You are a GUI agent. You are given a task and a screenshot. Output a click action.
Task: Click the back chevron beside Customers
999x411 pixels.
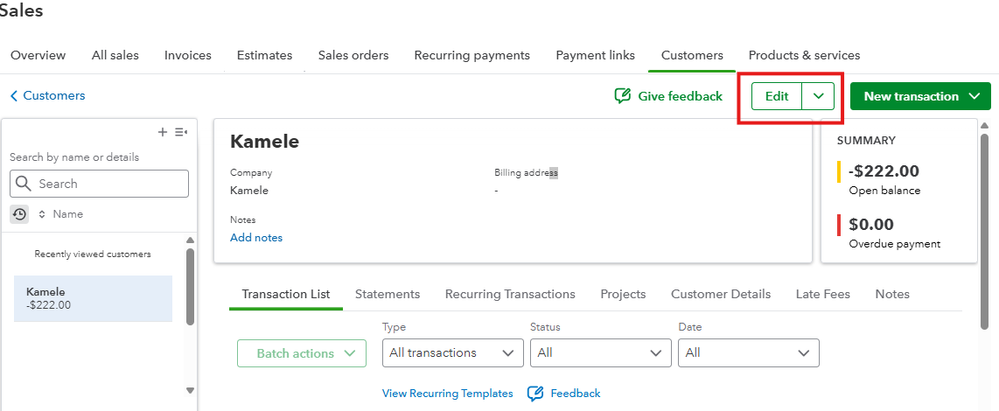[14, 96]
